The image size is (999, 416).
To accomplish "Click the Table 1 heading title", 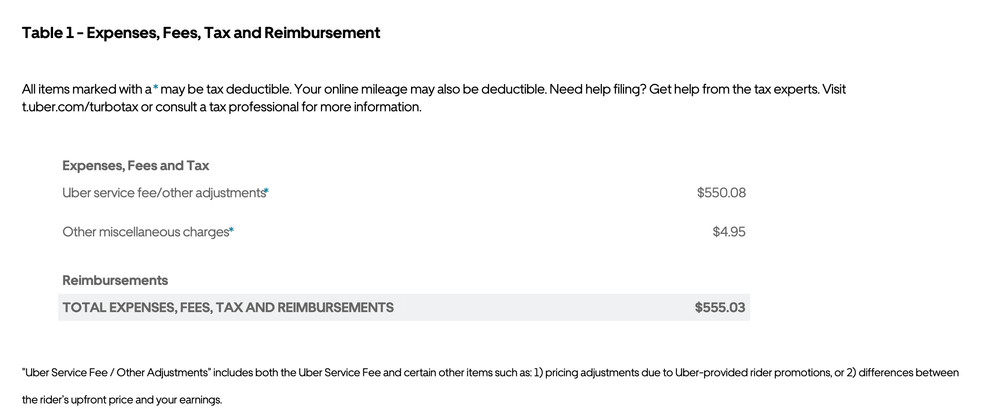I will (201, 32).
